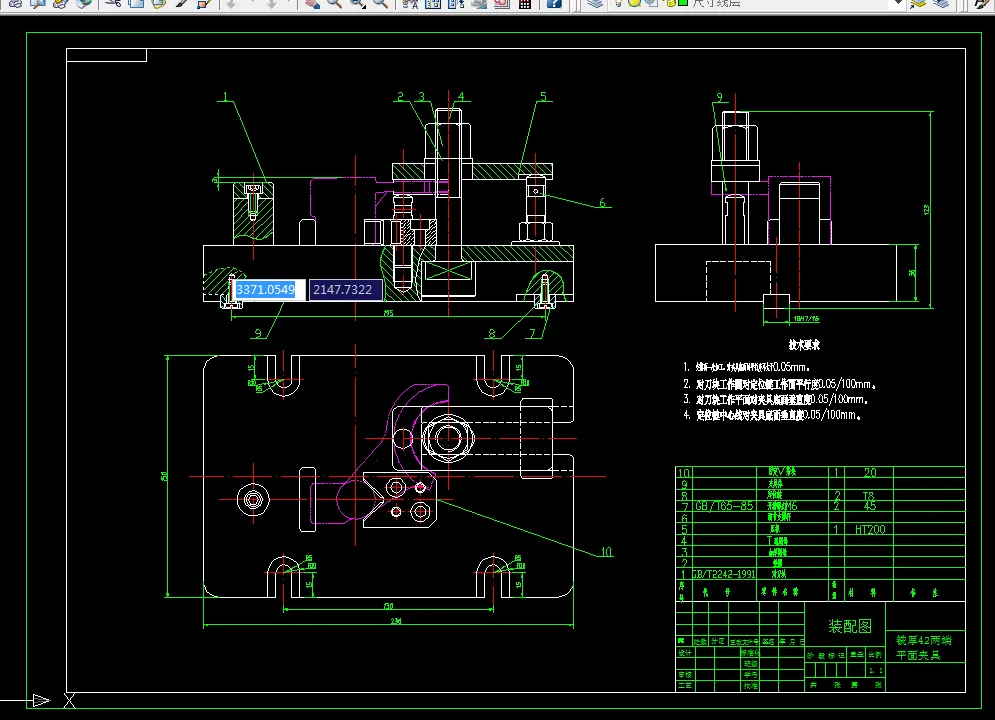The width and height of the screenshot is (995, 720).
Task: Click the 3371.0549 dynamic input field
Action: click(265, 290)
